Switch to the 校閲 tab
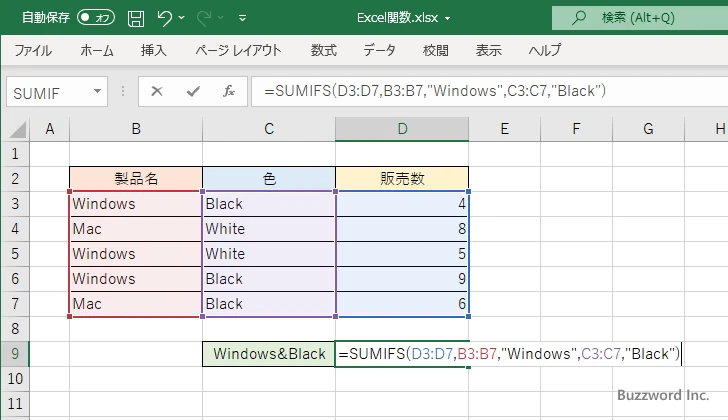Screen dimensions: 728x420 tap(436, 50)
